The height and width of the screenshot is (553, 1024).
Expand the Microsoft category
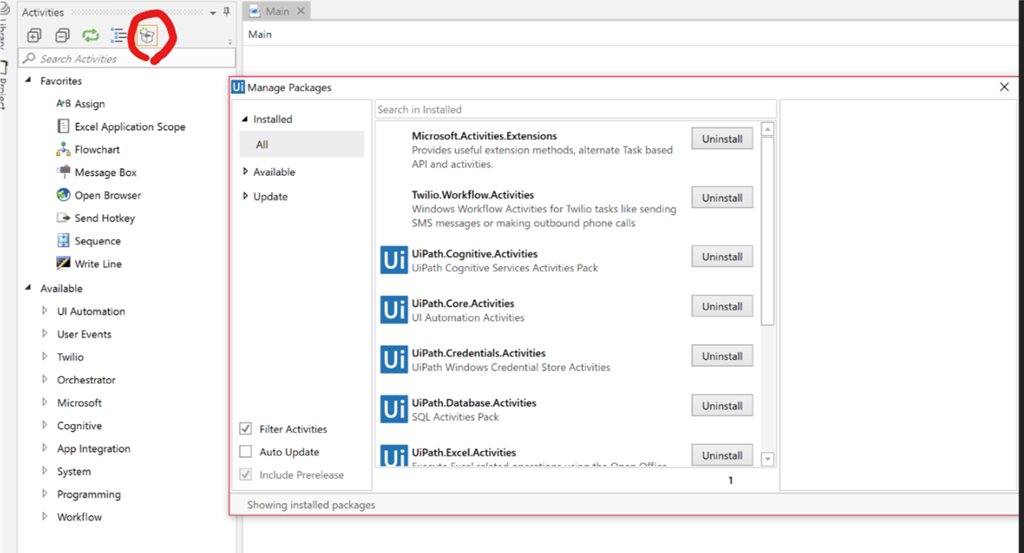point(44,402)
